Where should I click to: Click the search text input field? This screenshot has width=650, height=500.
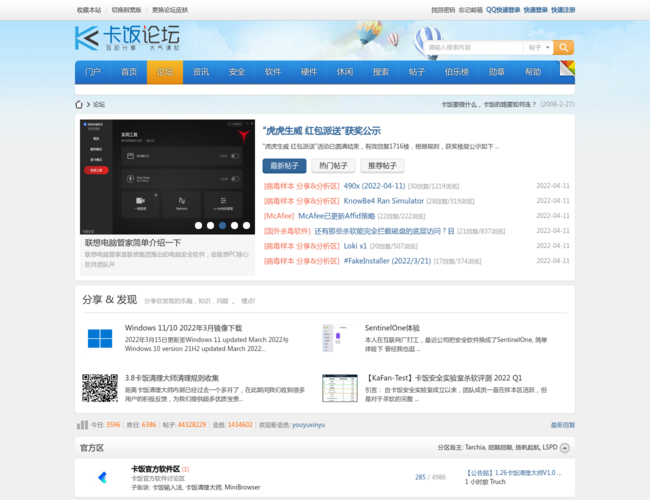pos(473,47)
